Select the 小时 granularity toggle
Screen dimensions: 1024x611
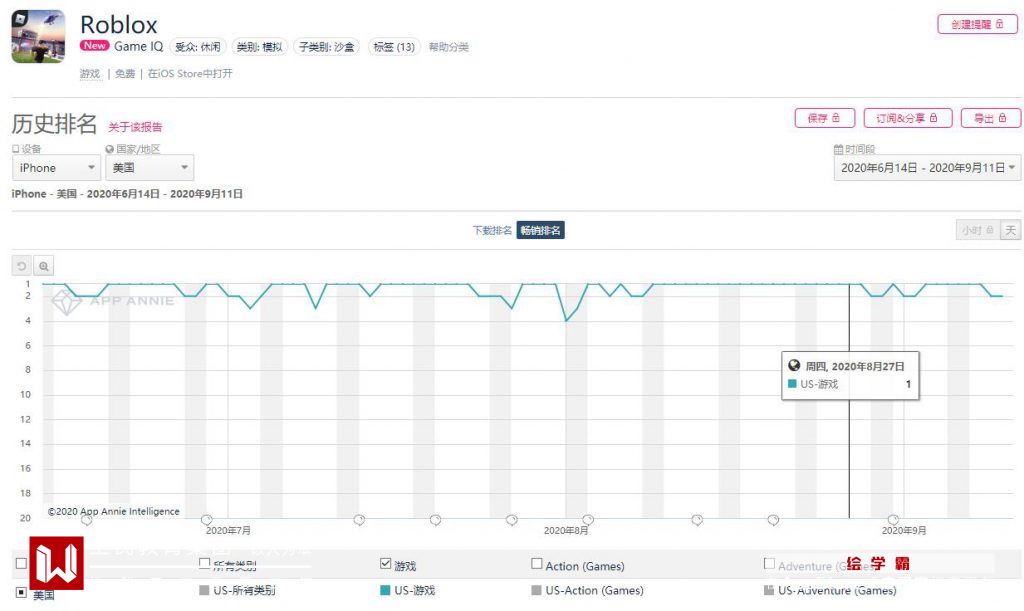978,230
